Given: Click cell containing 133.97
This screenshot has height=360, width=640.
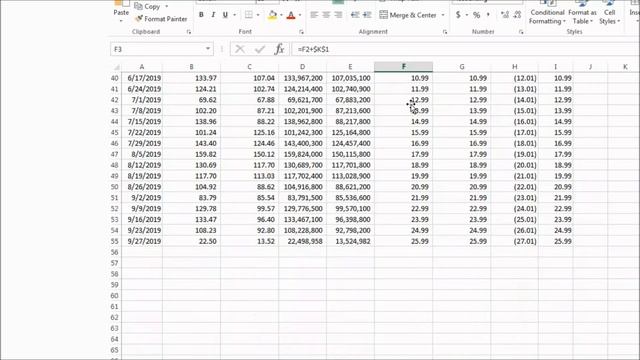Looking at the screenshot, I should (191, 78).
